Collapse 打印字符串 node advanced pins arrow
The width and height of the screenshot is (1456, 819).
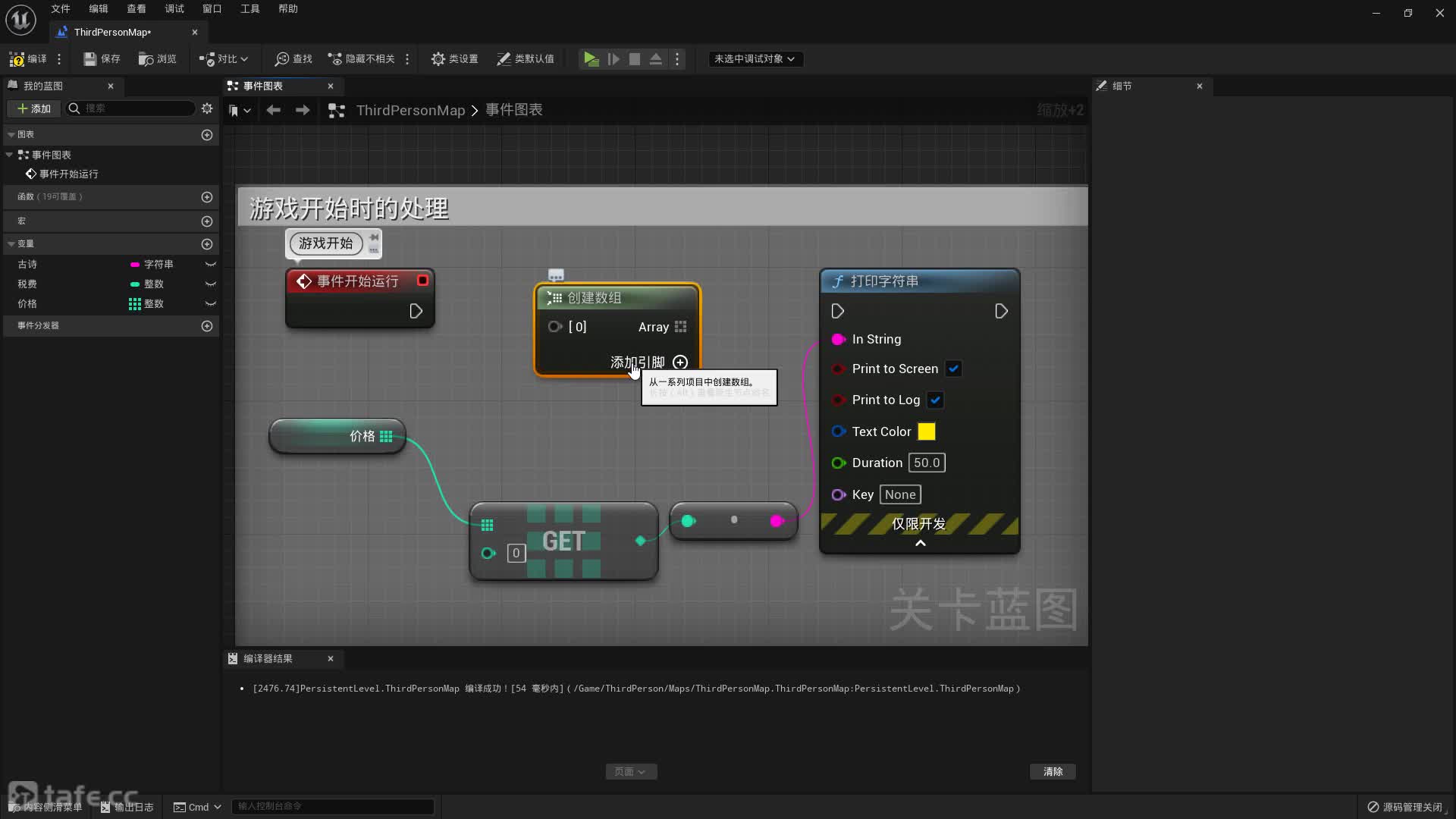pyautogui.click(x=920, y=544)
